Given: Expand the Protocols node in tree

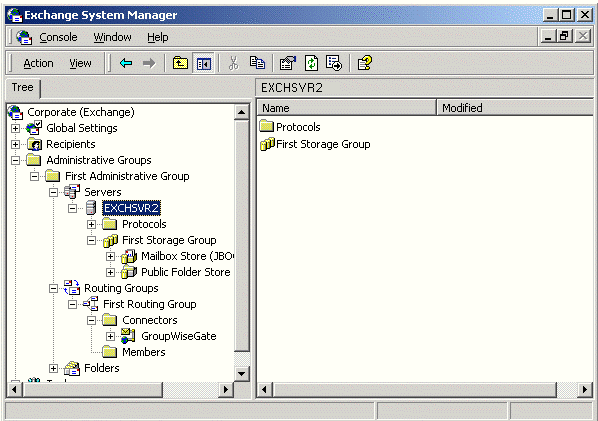Looking at the screenshot, I should pyautogui.click(x=92, y=225).
